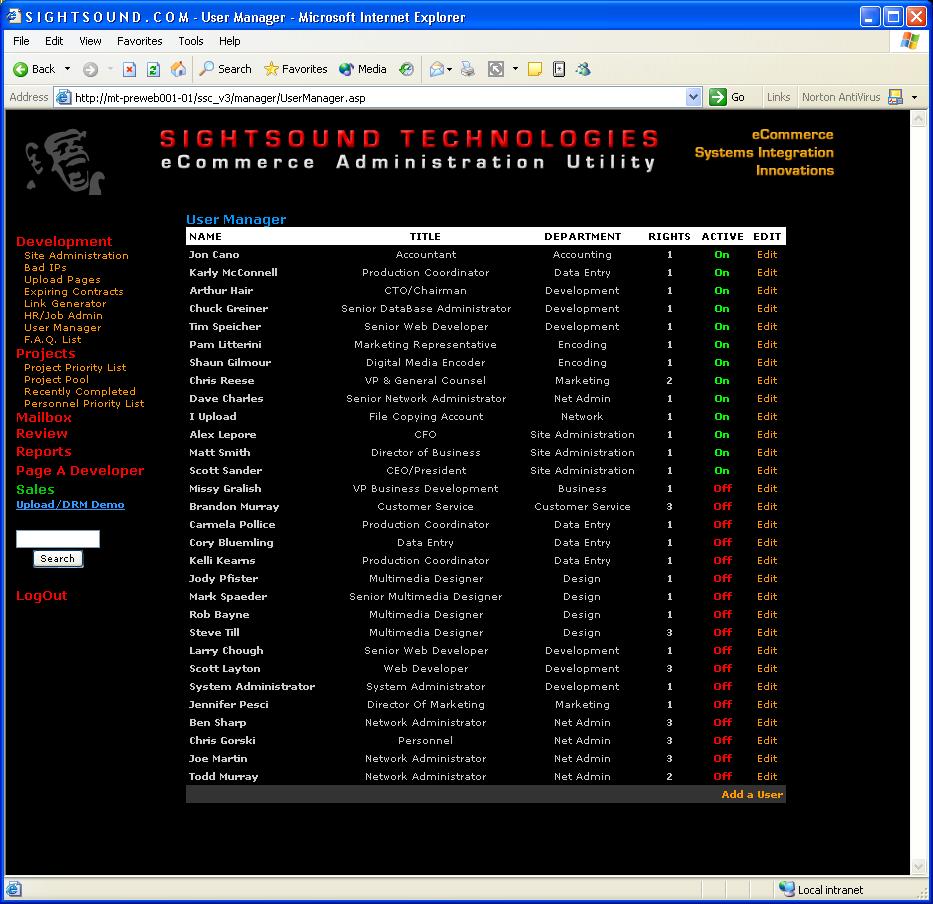Expand the Edit page toolbar dropdown arrow
The height and width of the screenshot is (904, 933).
pyautogui.click(x=515, y=69)
